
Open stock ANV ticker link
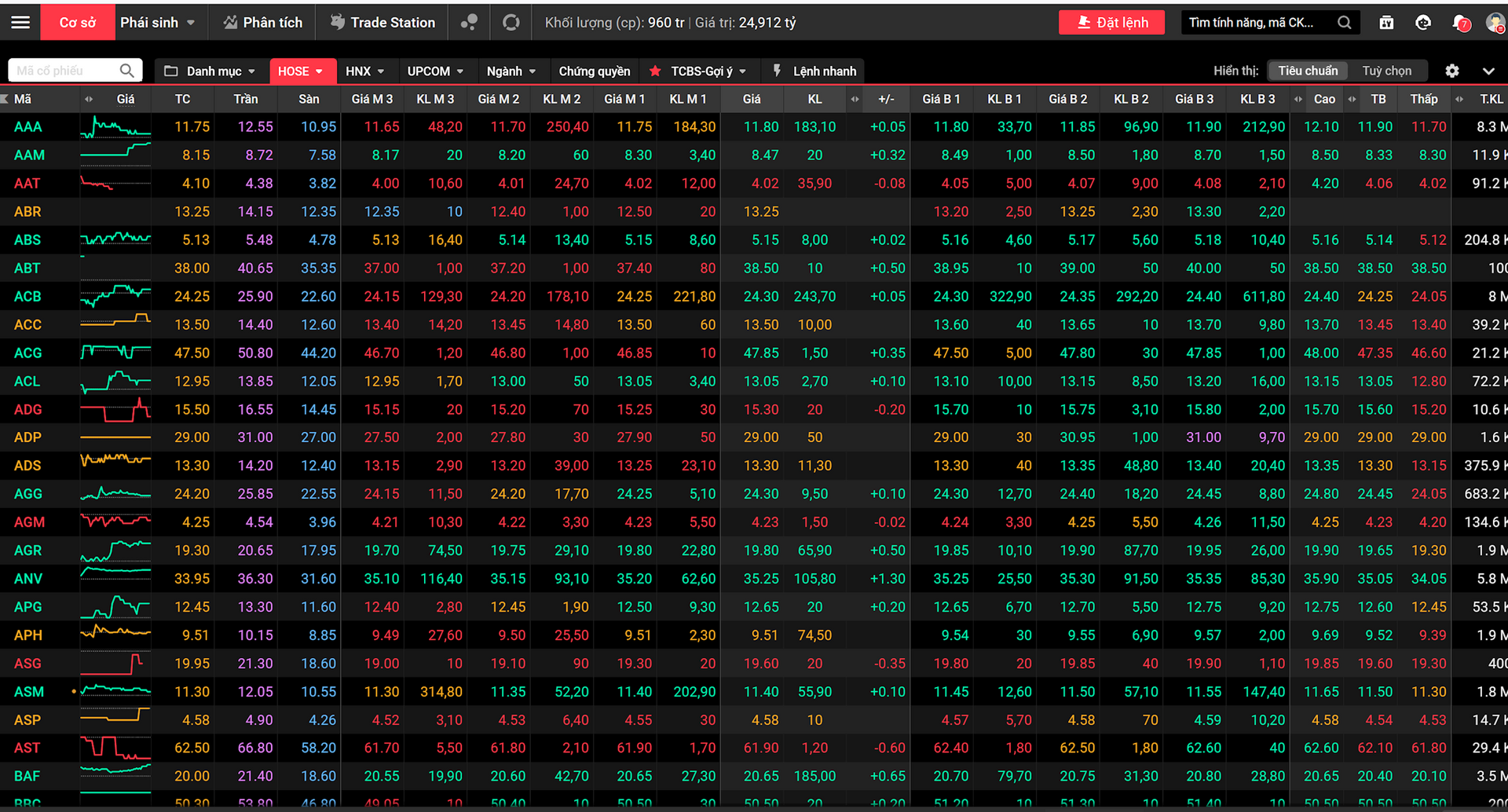(x=28, y=579)
